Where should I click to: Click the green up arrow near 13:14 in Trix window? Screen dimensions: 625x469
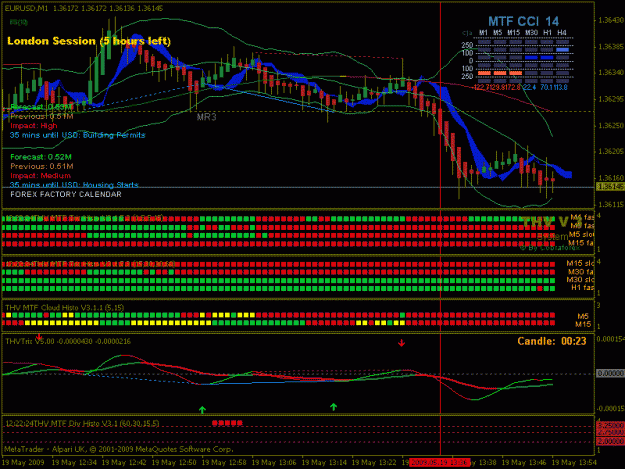(333, 406)
